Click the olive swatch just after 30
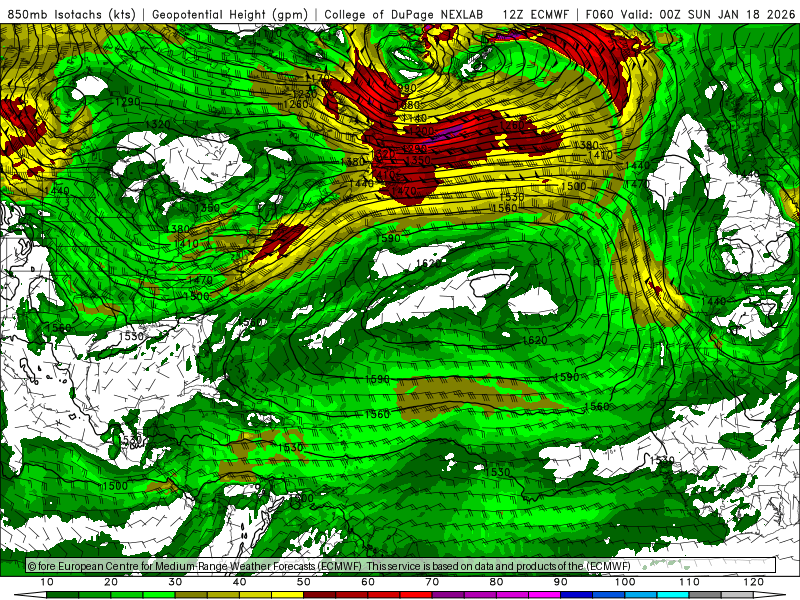Viewport: 800px width, 600px height. (191, 595)
